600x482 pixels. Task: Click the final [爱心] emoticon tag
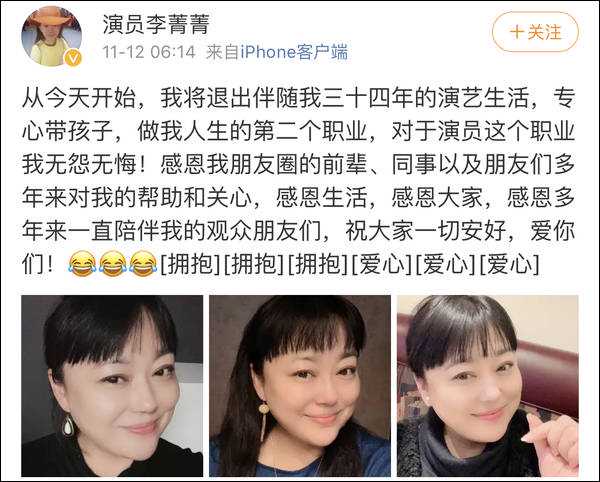509,264
